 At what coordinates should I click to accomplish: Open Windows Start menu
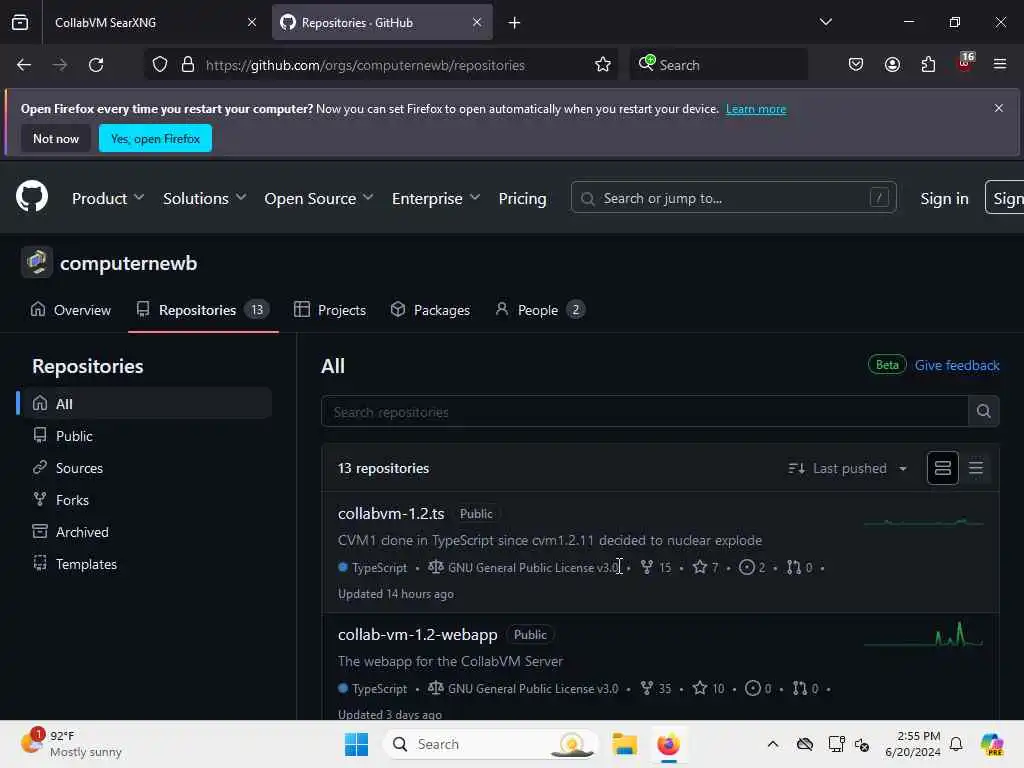356,744
